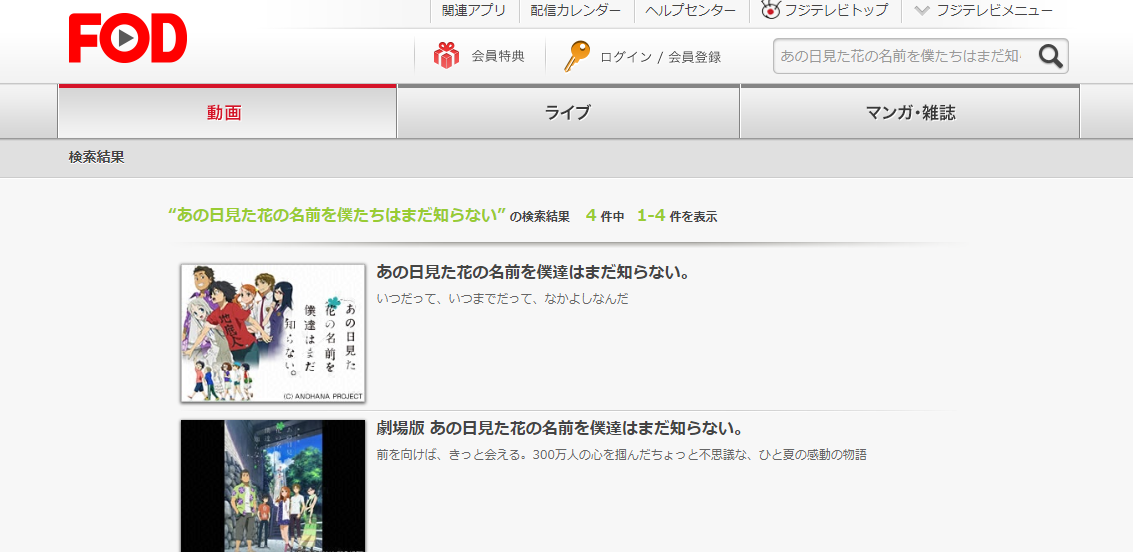This screenshot has width=1133, height=552.
Task: Click the Fuji TV eye logo icon
Action: 771,10
